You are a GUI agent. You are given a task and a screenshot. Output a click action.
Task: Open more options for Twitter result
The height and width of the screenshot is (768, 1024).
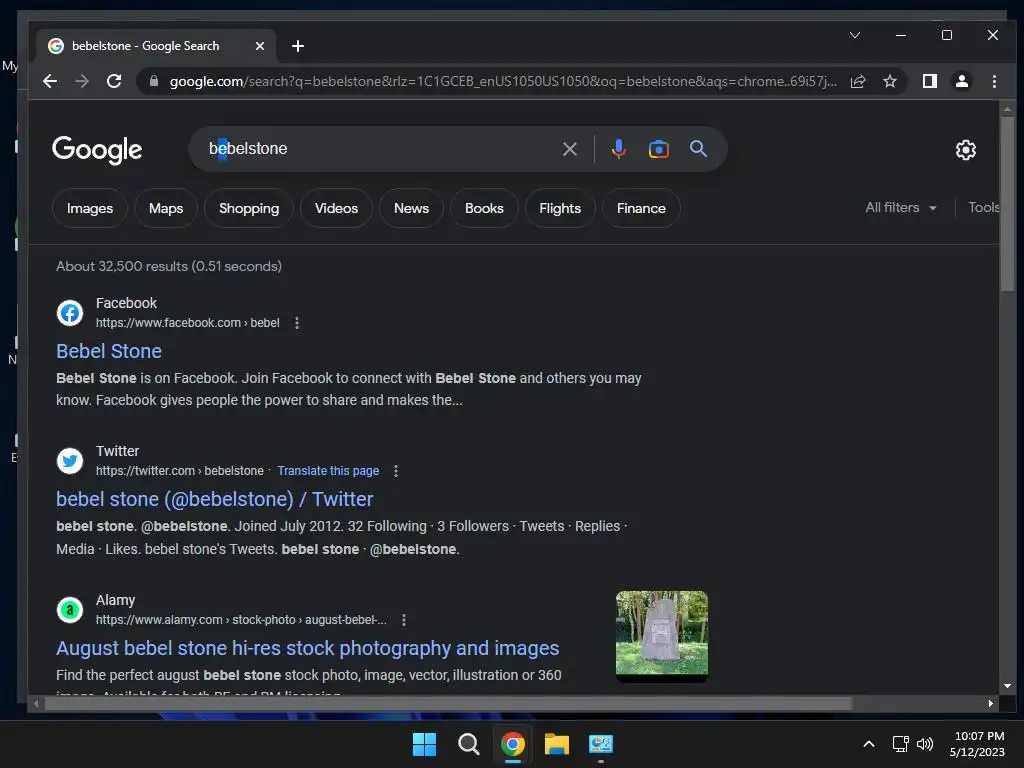tap(396, 471)
